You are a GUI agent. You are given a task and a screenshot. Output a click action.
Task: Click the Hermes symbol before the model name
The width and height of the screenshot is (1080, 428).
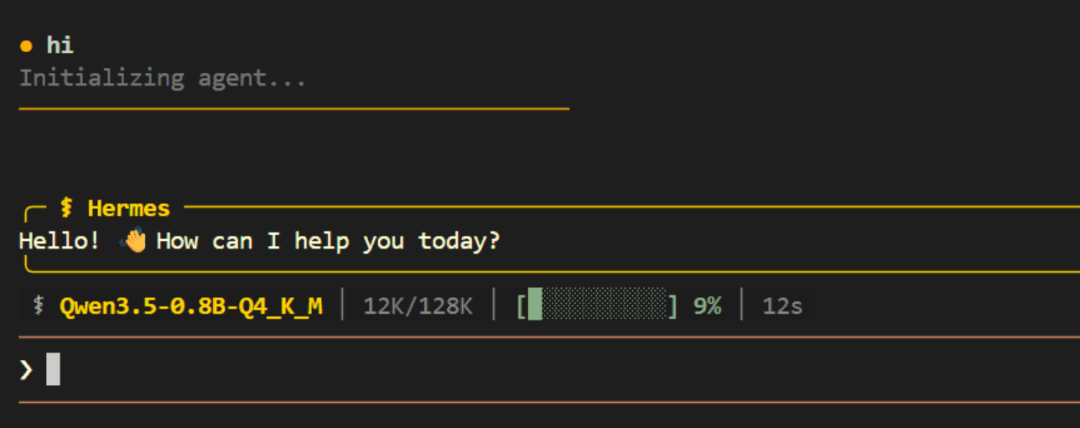coord(38,306)
